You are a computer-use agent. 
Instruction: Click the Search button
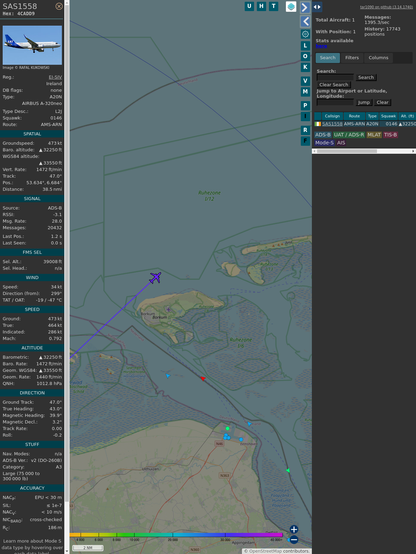pyautogui.click(x=366, y=77)
